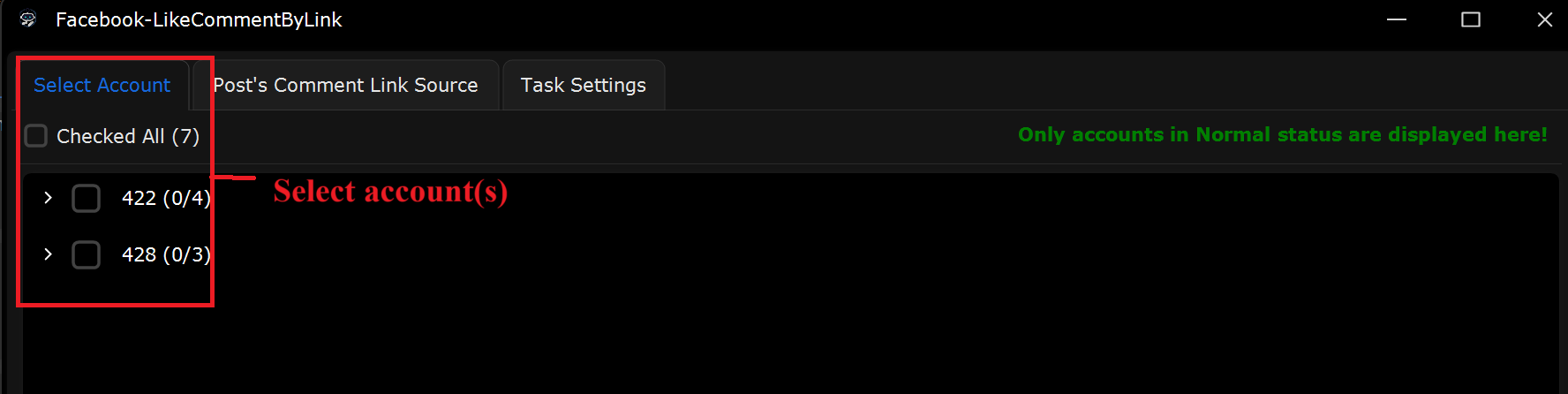Minimize the Facebook-LikeCommentByLink window
Viewport: 1568px width, 394px height.
click(x=1397, y=19)
